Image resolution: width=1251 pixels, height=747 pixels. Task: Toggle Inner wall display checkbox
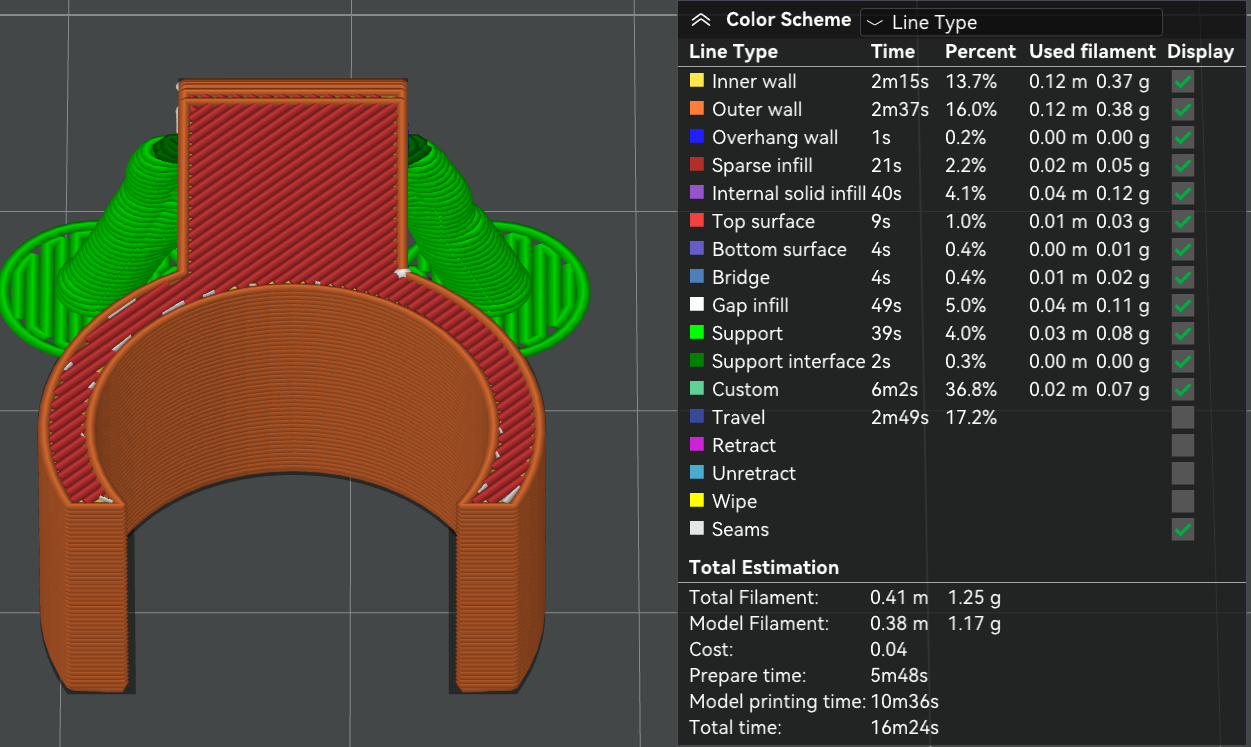[x=1183, y=81]
